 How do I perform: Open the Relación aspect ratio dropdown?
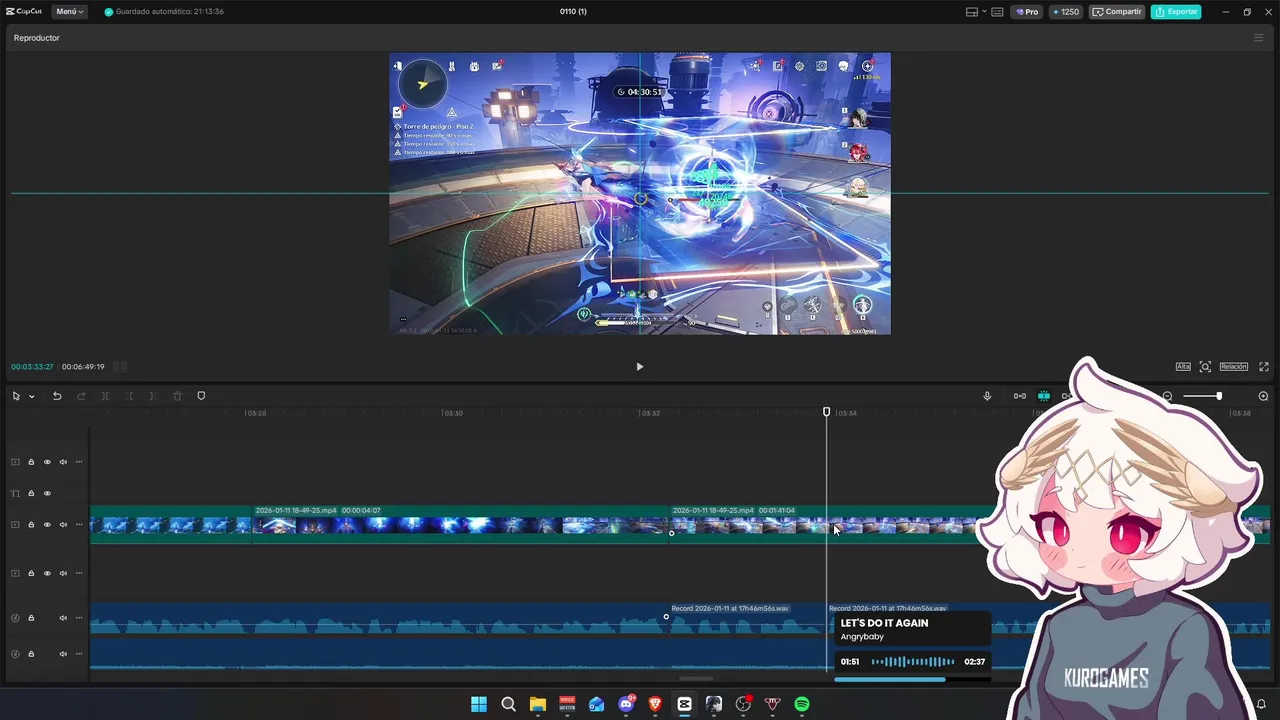click(x=1234, y=367)
